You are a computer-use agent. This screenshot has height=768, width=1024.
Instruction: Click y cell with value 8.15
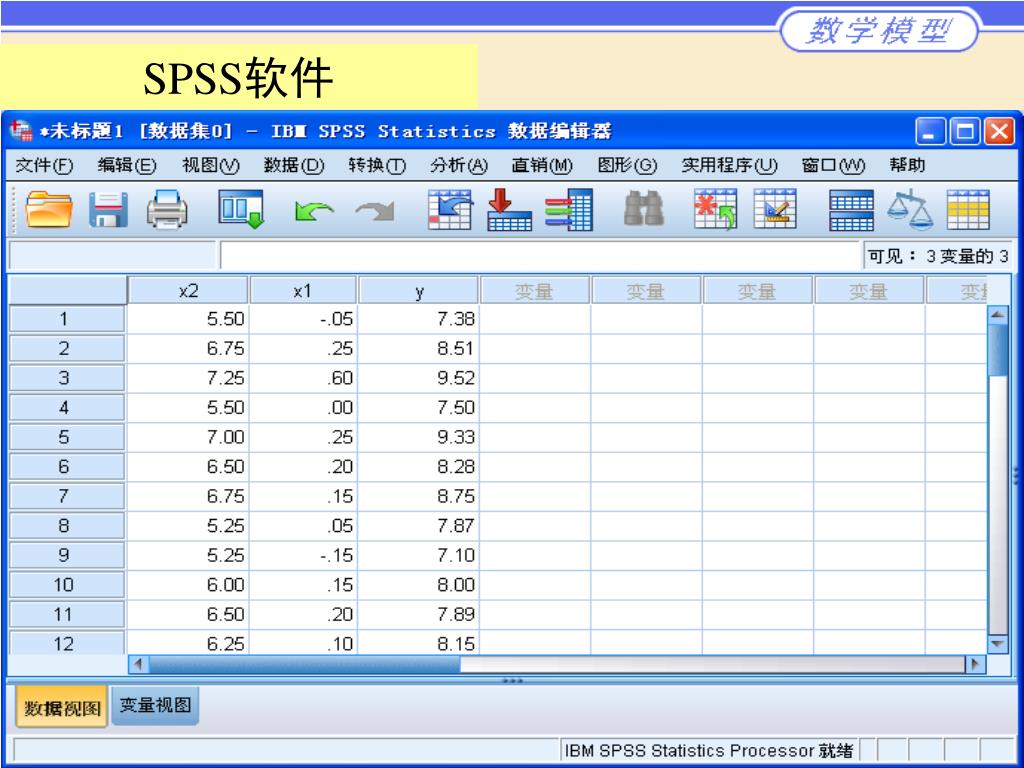(419, 643)
